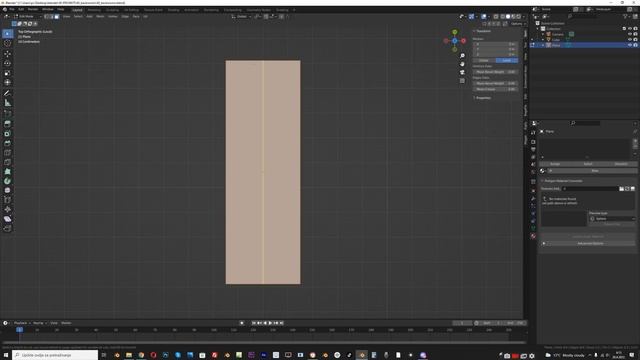
Task: Select the Extrude Region tool
Action: click(x=7, y=123)
